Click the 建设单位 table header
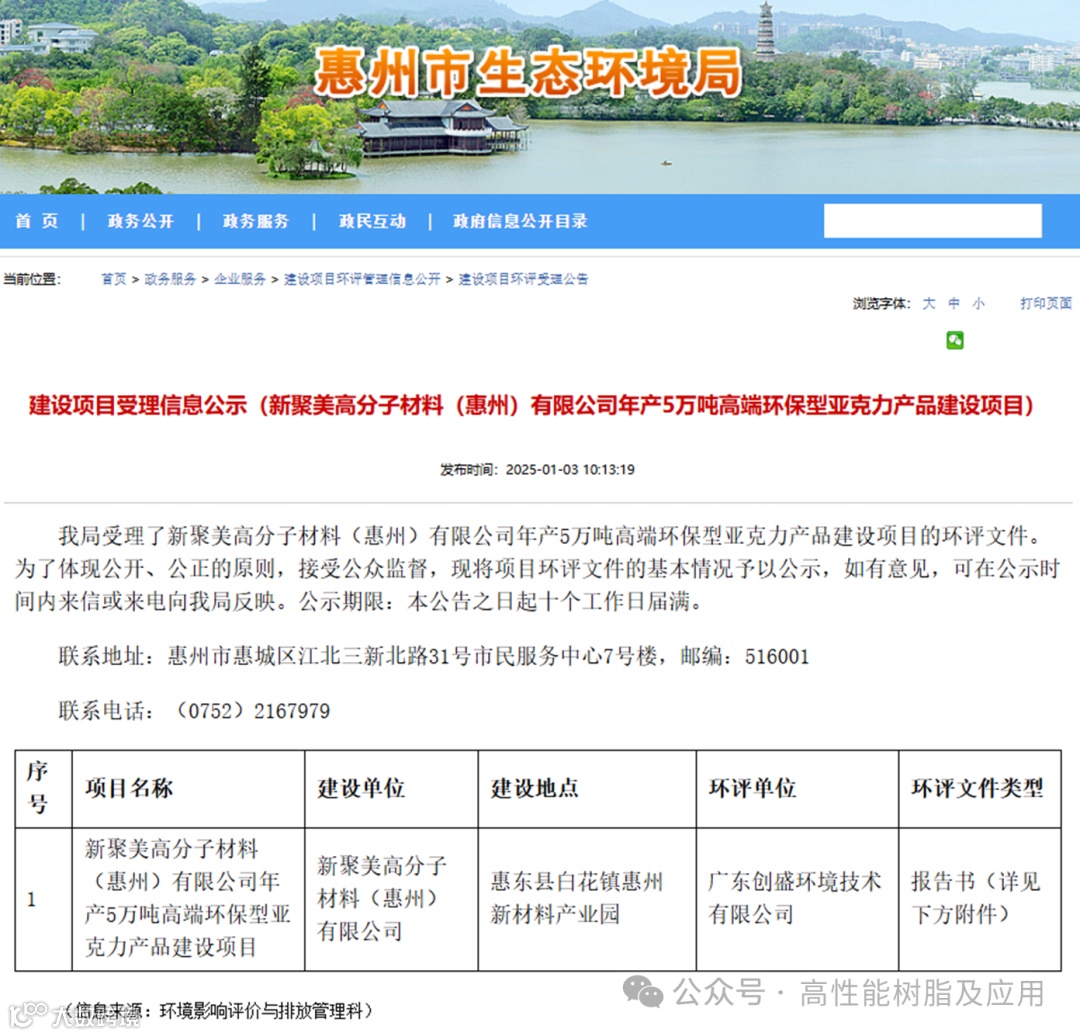This screenshot has height=1036, width=1080. coord(361,788)
